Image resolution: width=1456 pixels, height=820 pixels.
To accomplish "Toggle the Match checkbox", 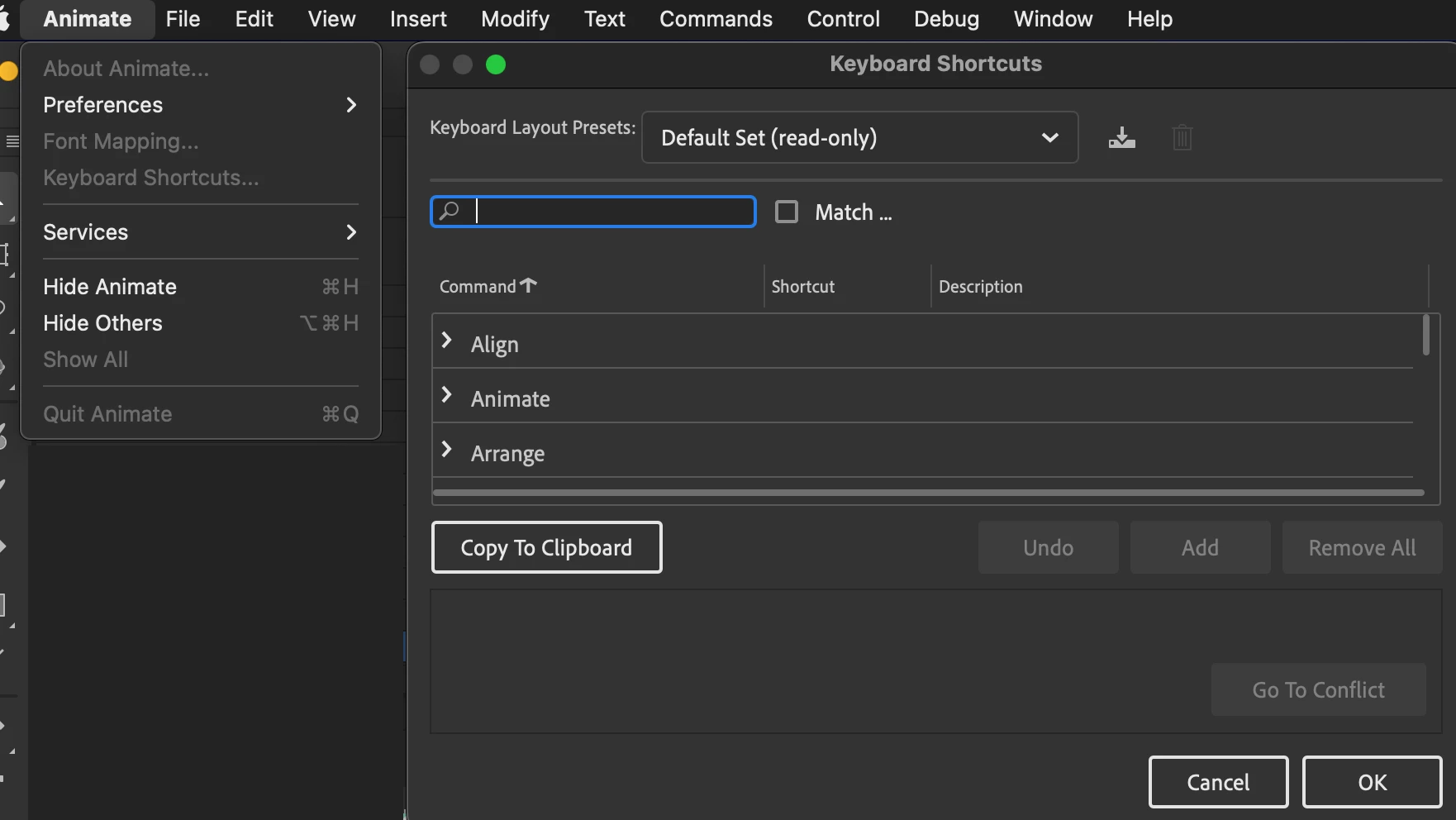I will point(786,212).
